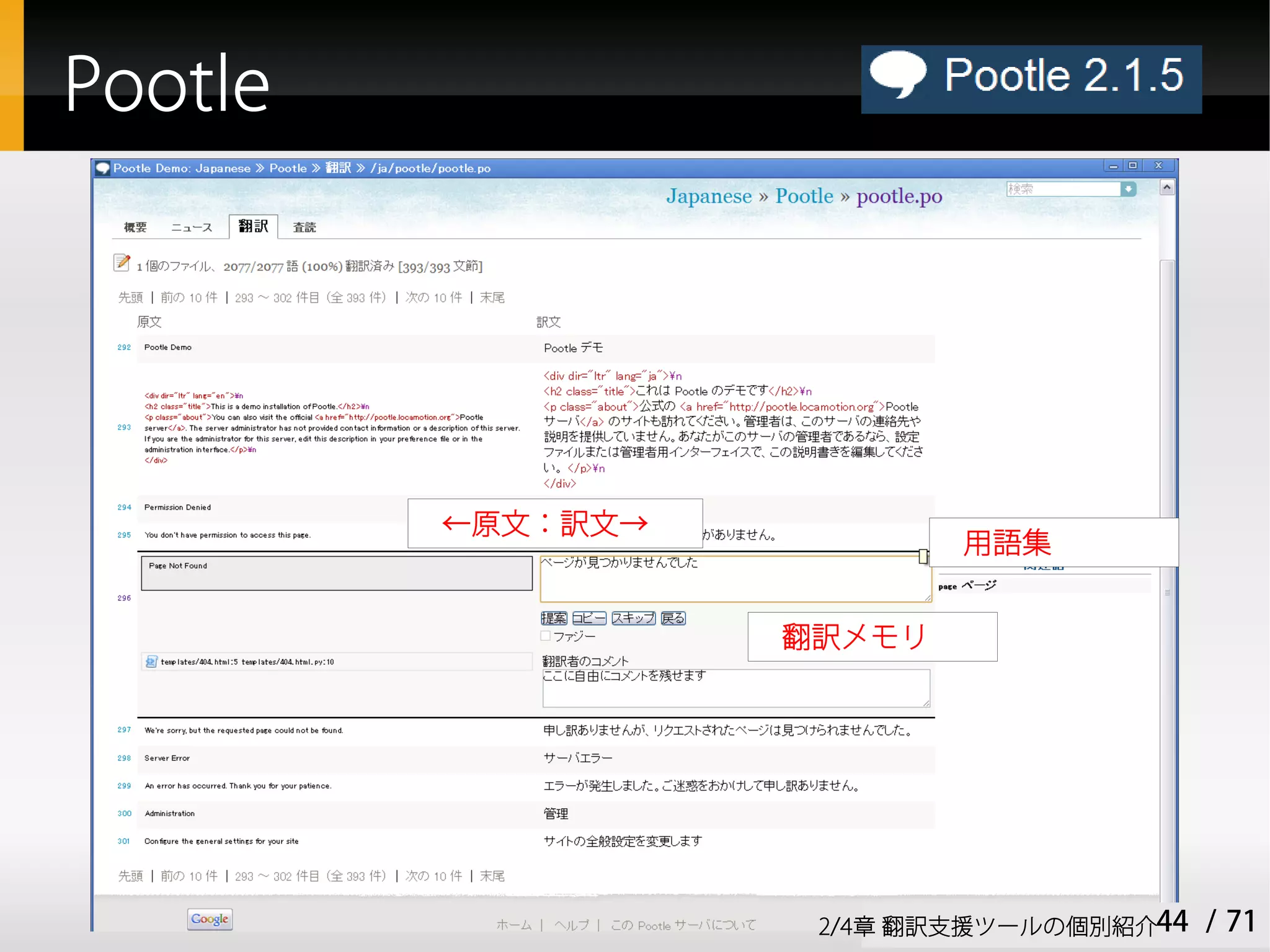This screenshot has height=952, width=1270.
Task: Click top 次の 10 件 pagination link
Action: pyautogui.click(x=433, y=298)
